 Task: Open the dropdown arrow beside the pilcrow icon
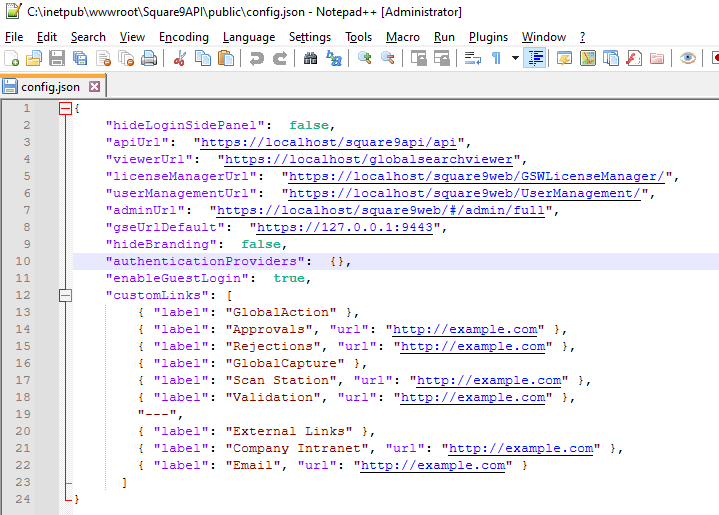515,59
